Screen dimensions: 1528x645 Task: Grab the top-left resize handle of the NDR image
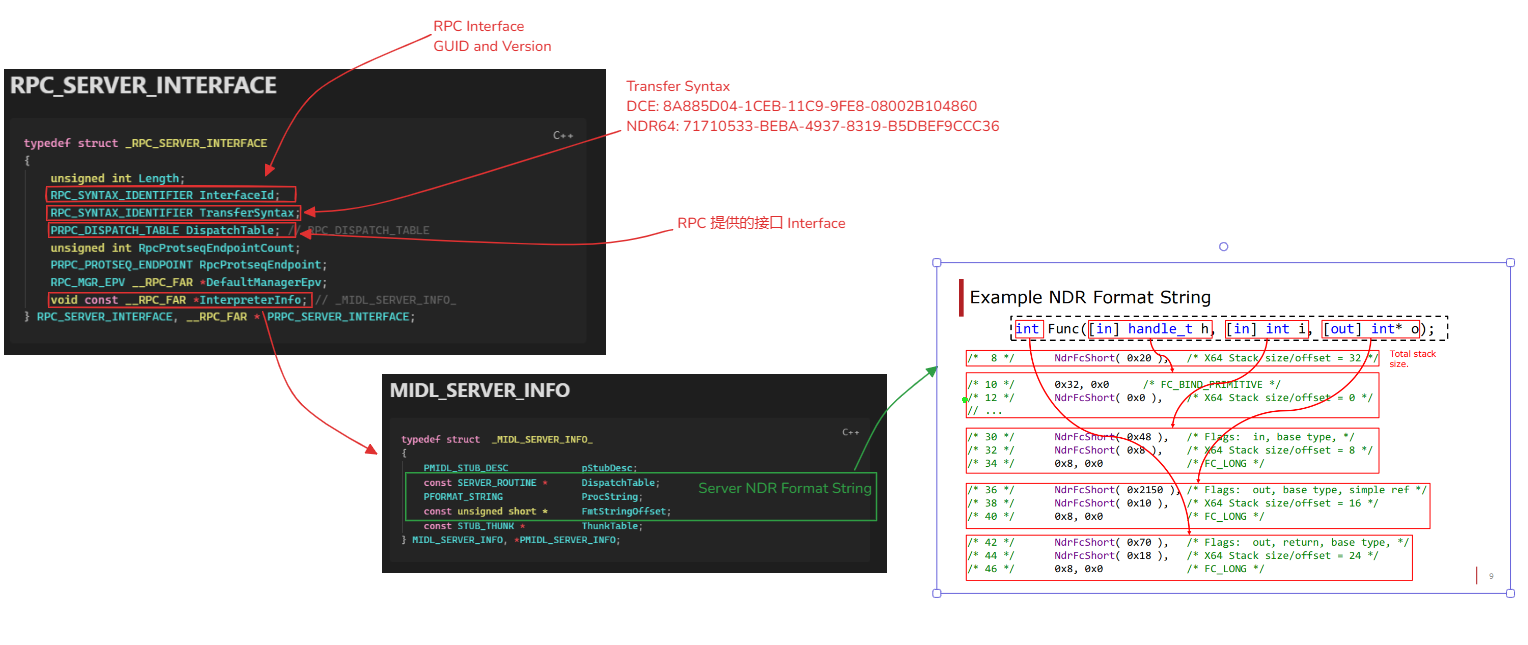click(937, 263)
